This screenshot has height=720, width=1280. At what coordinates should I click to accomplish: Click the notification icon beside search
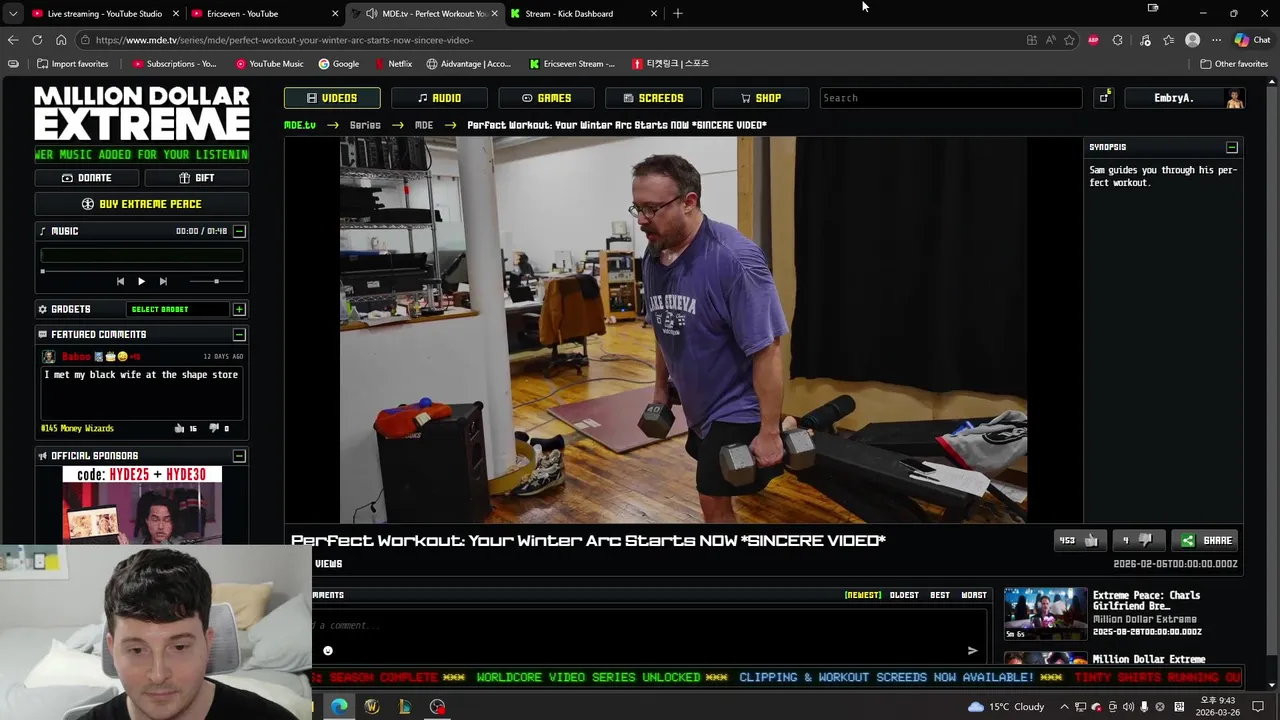tap(1104, 98)
